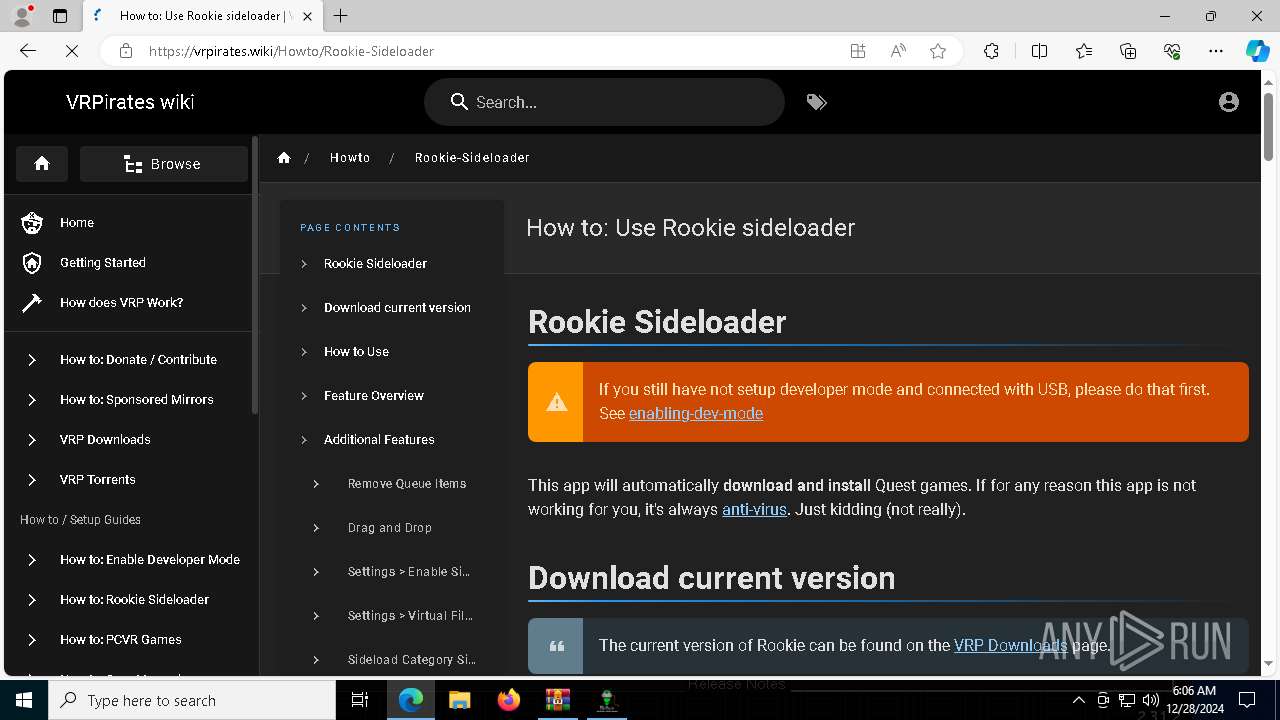Jump to Remove Queue Items in contents
Image resolution: width=1280 pixels, height=720 pixels.
[x=407, y=484]
